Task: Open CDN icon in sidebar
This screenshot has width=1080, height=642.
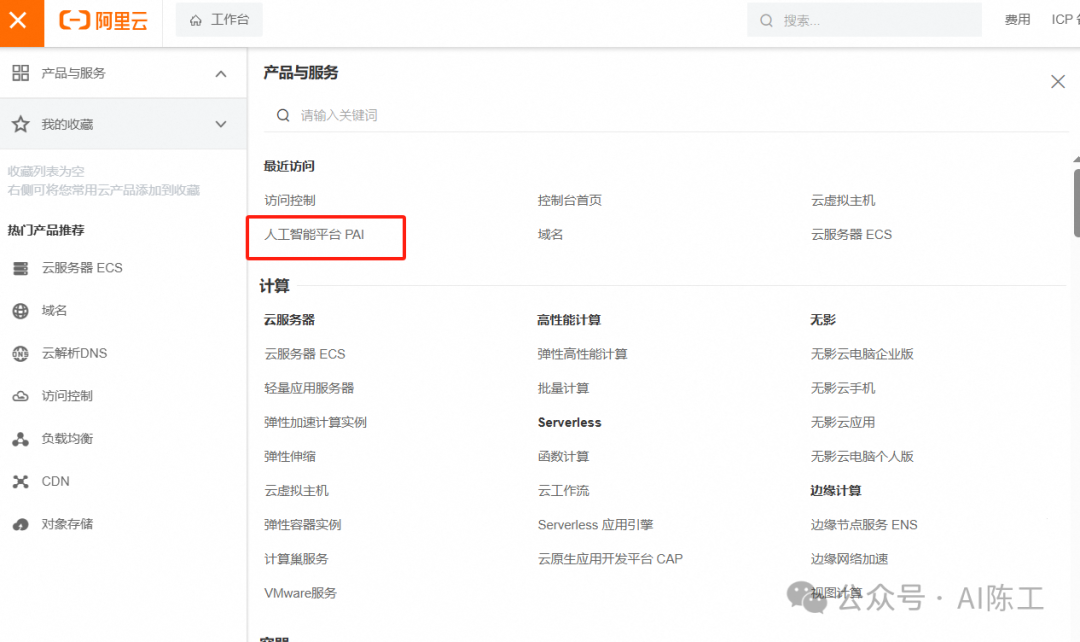Action: tap(21, 482)
